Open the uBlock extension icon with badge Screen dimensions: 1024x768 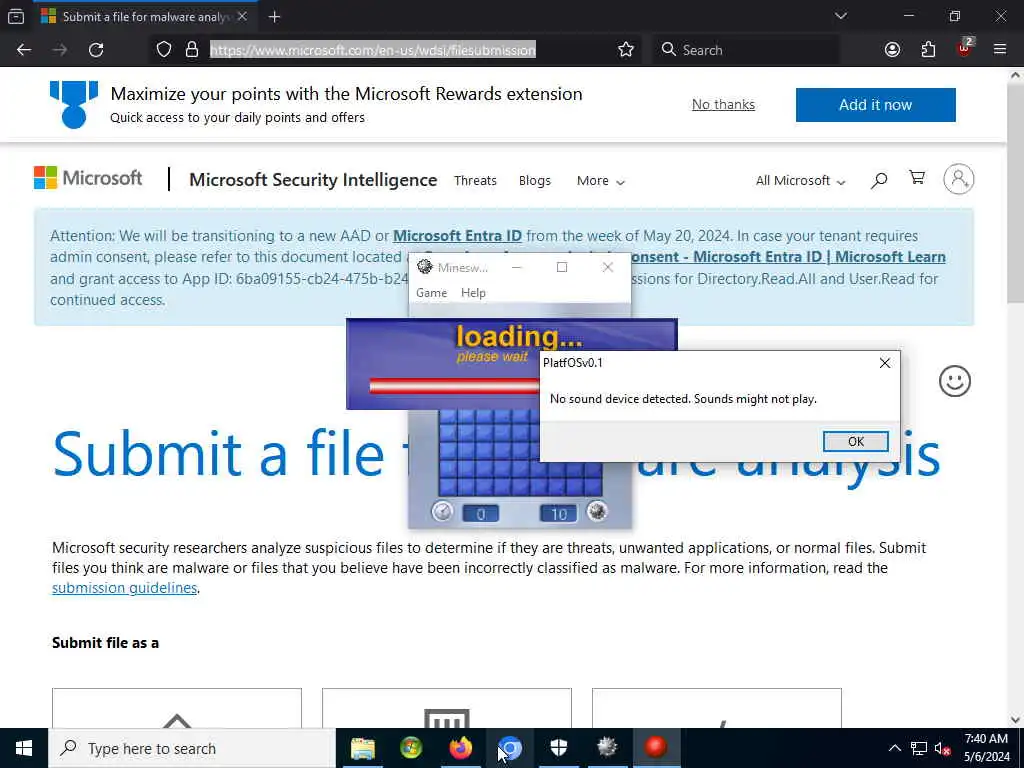(x=965, y=48)
